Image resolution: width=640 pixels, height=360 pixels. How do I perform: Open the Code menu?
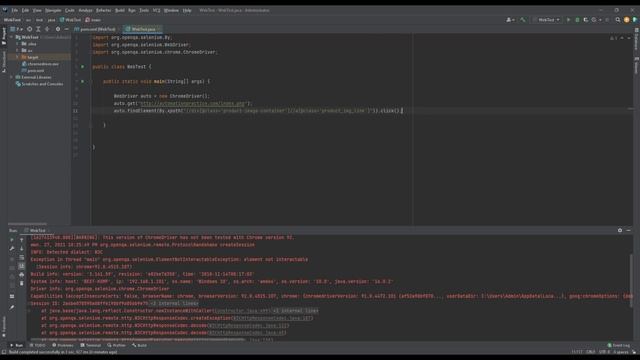[70, 10]
